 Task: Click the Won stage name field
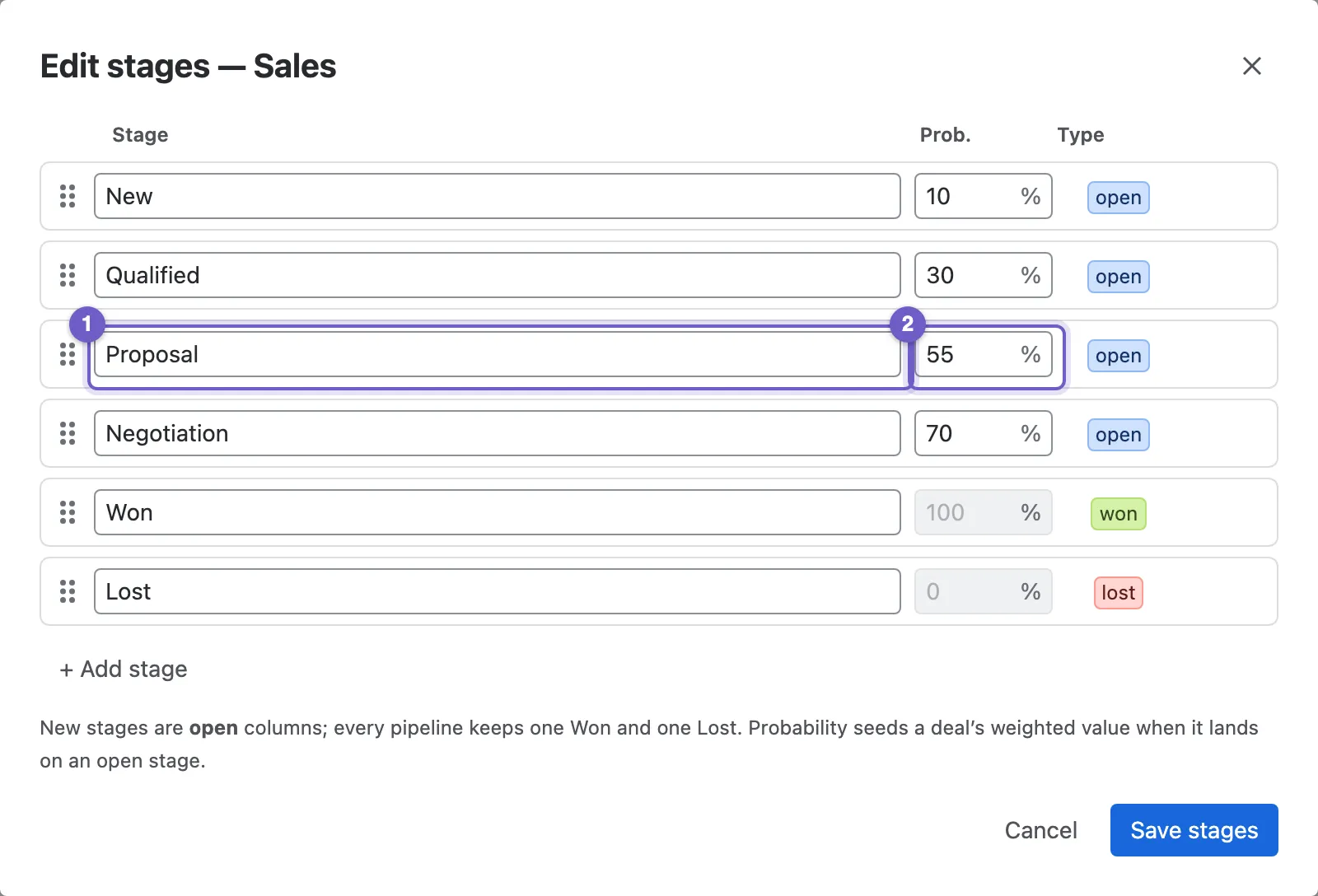(497, 512)
